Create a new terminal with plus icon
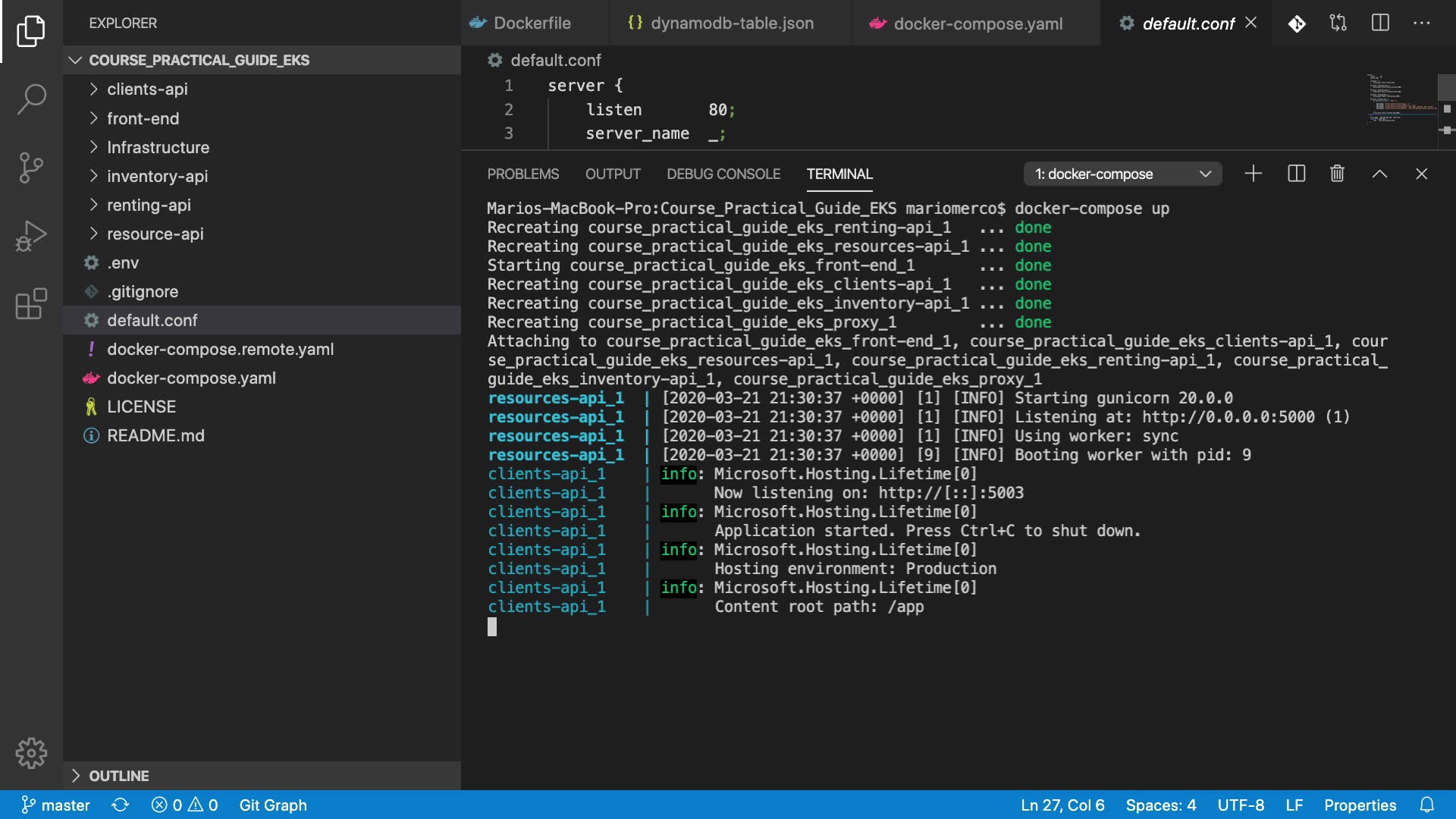Screen dimensions: 1456x819 pyautogui.click(x=1254, y=174)
